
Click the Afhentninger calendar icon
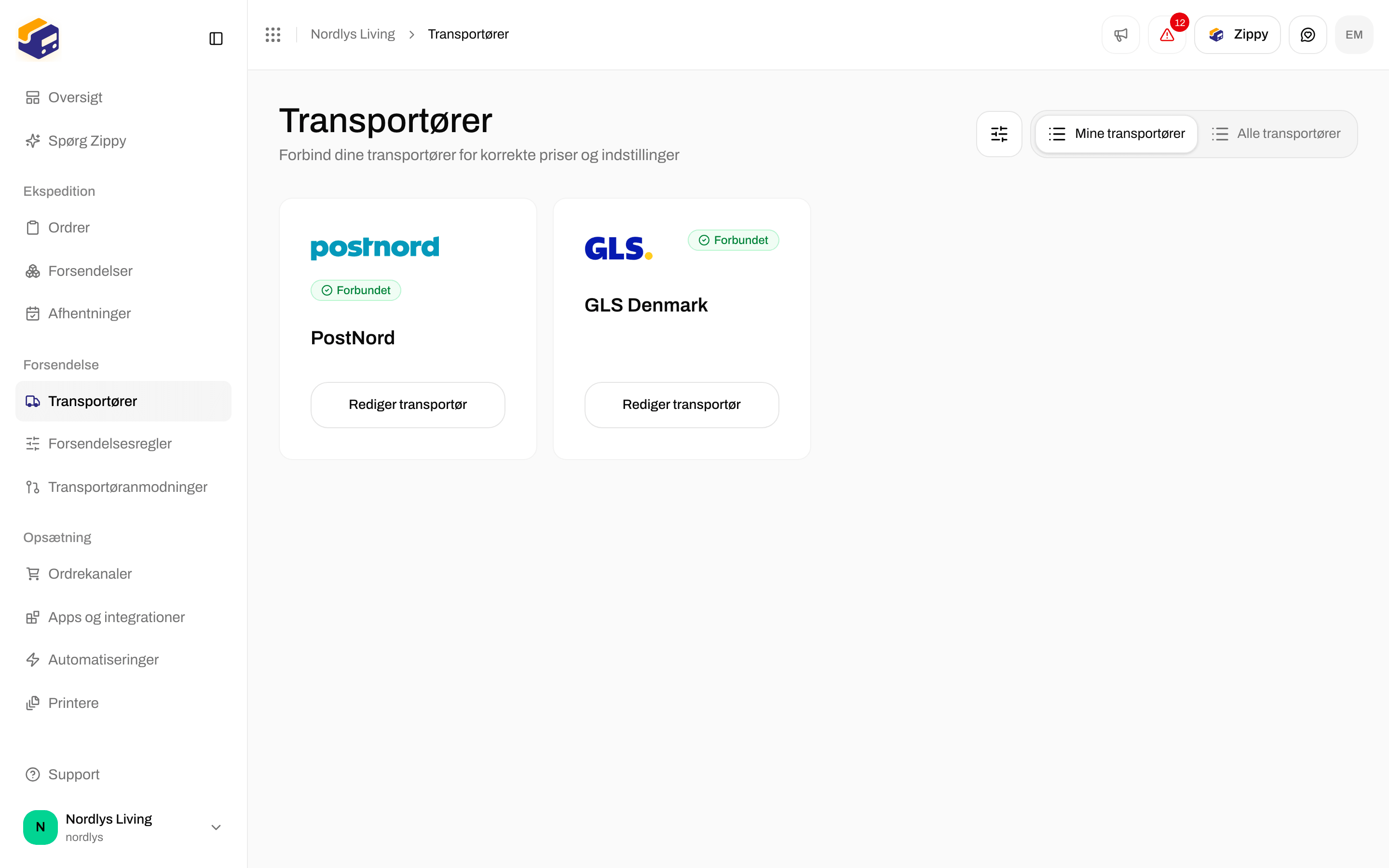33,313
